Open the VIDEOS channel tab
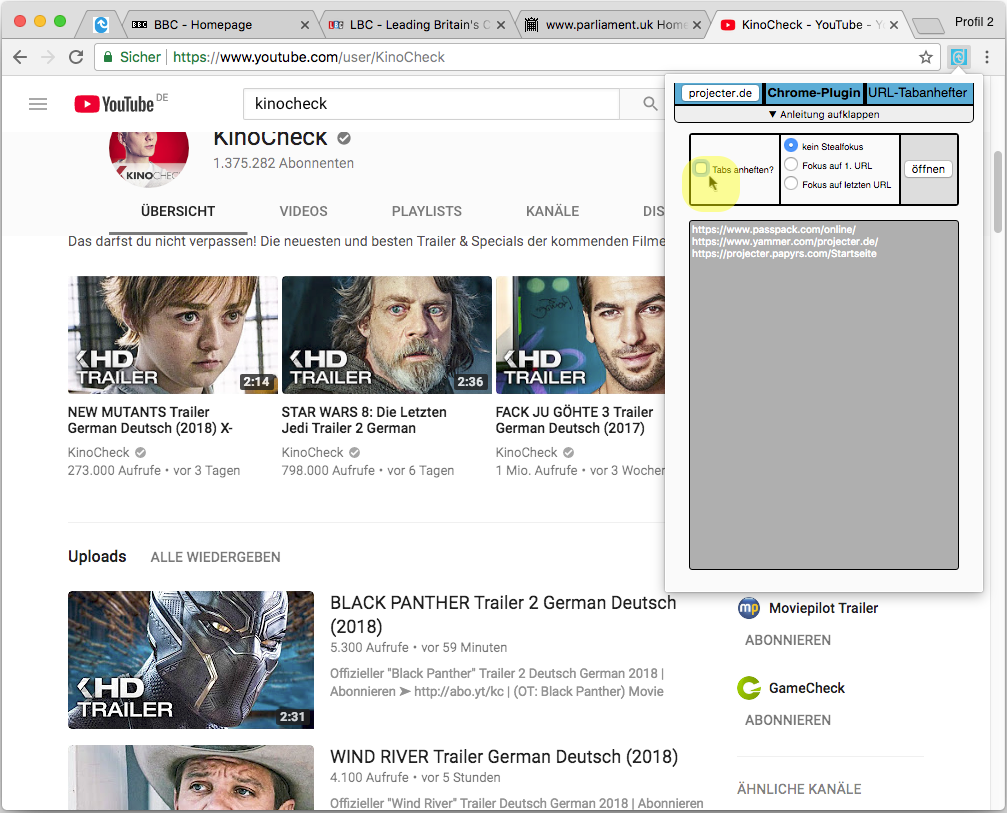1007x813 pixels. click(x=303, y=211)
